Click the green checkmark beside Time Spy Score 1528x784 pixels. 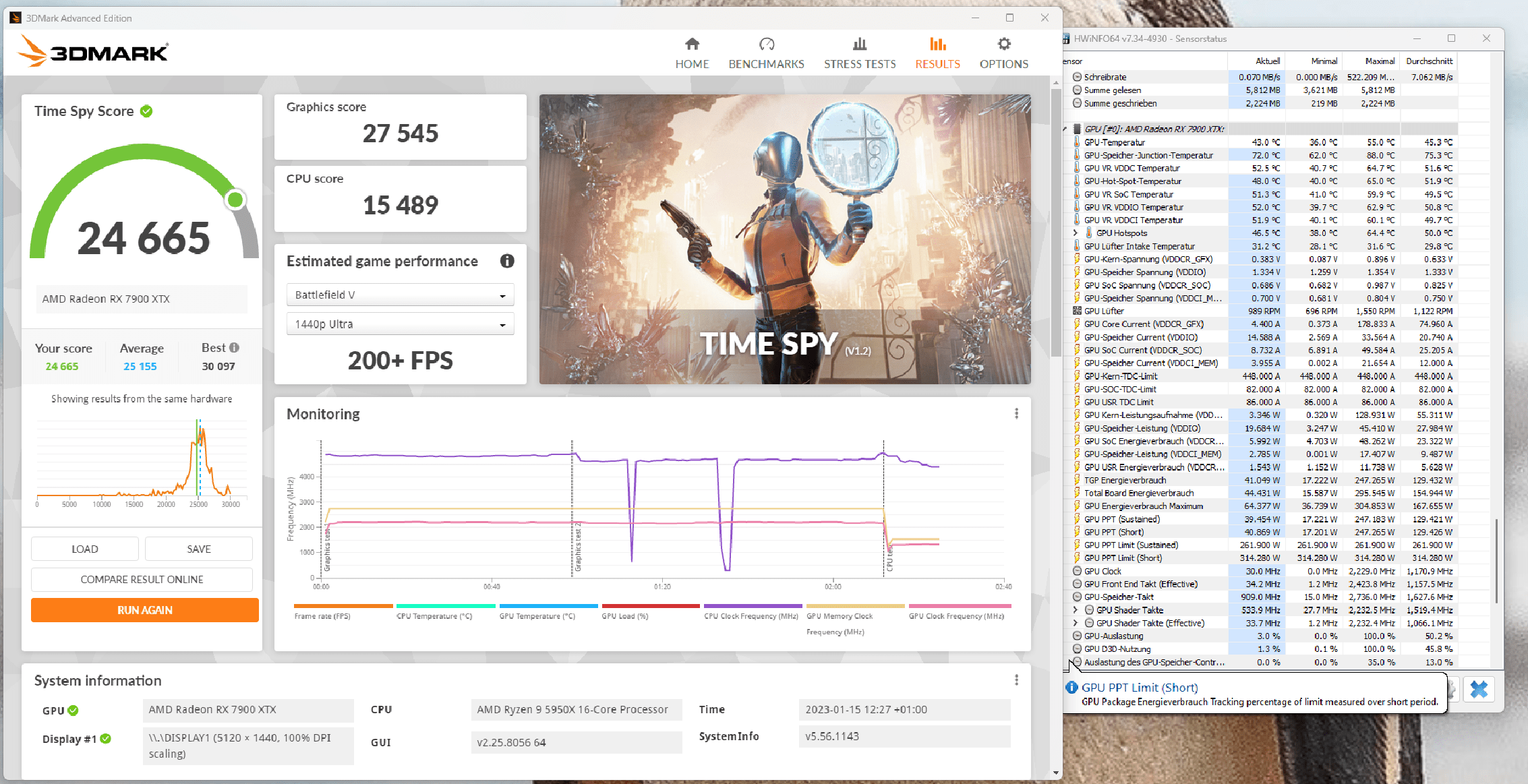click(146, 111)
